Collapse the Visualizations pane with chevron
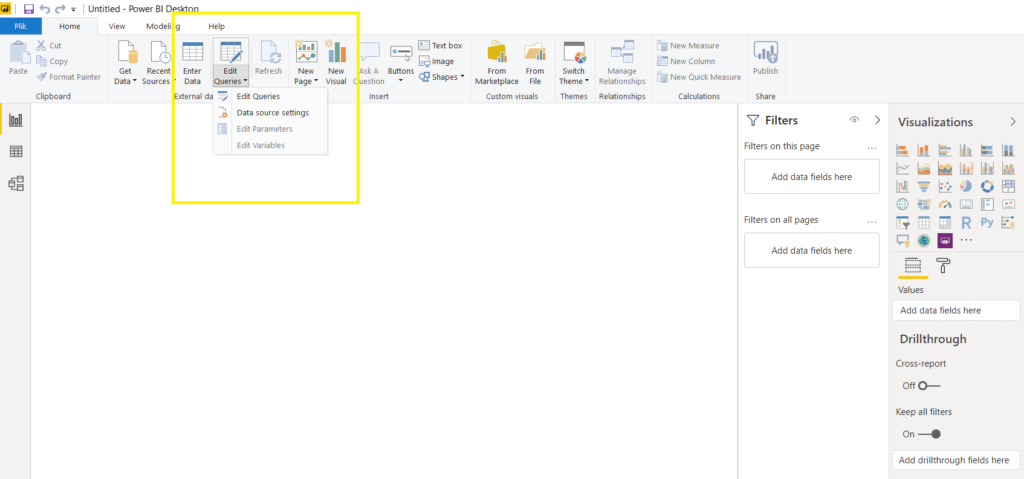The image size is (1024, 479). tap(1012, 122)
